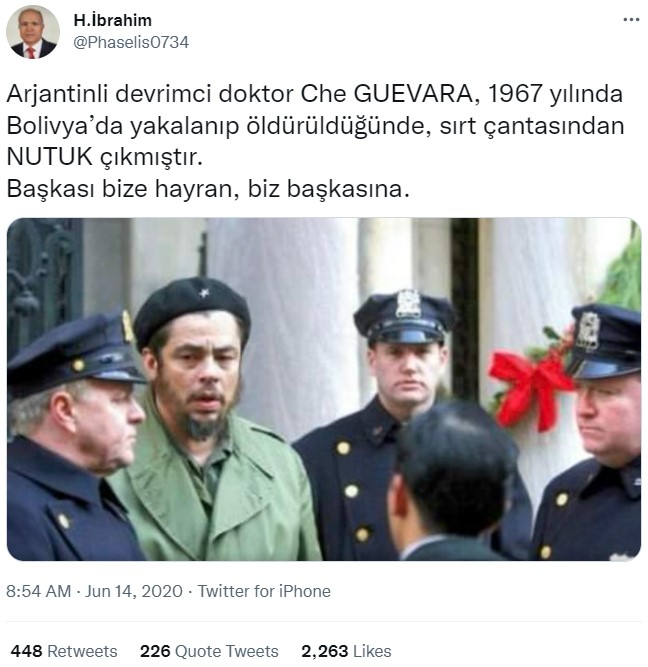Click the sentence starting Başkası bize hayran
Screen dimensions: 648x667
(208, 189)
